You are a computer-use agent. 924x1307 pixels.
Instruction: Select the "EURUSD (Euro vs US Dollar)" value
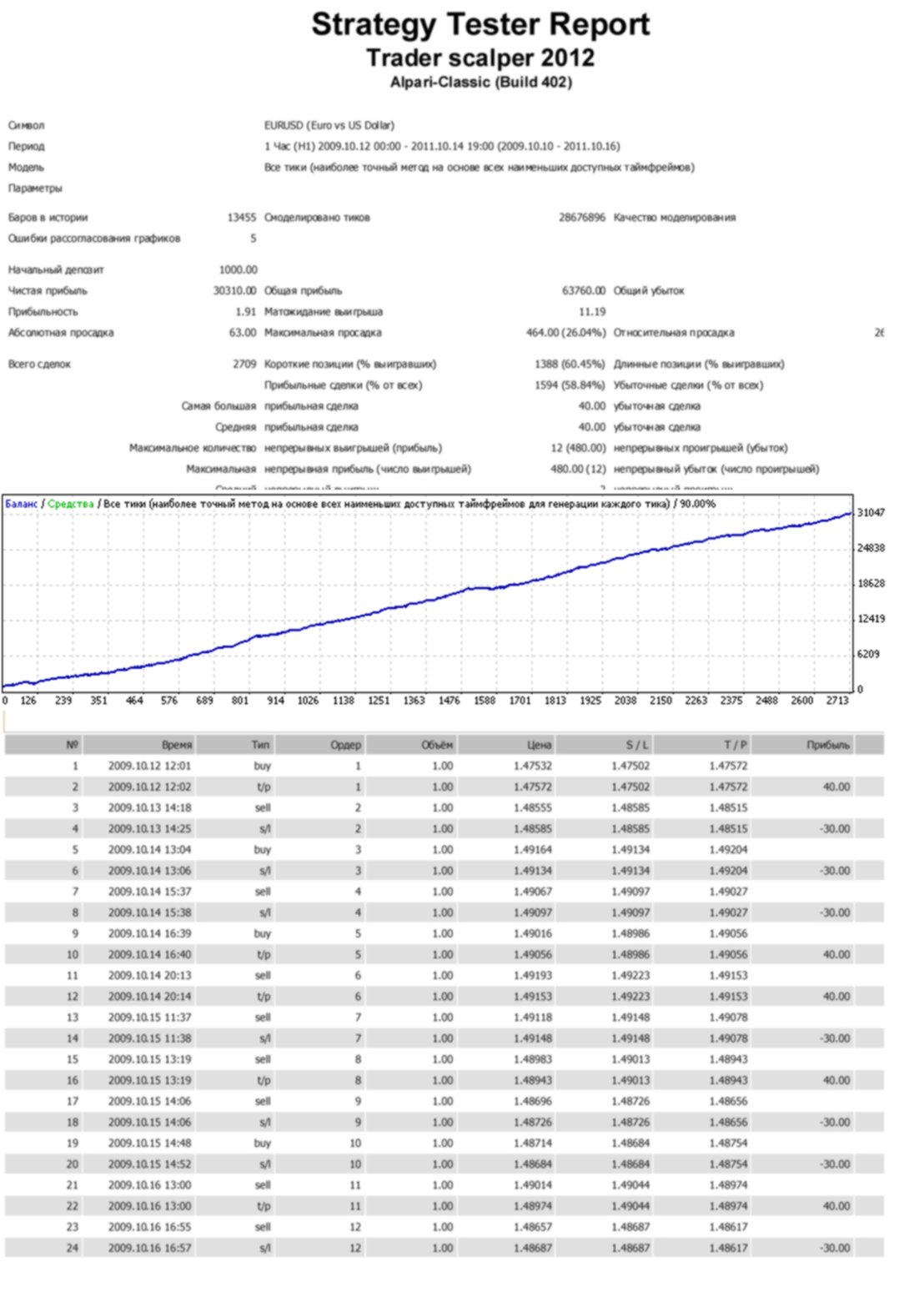pos(329,126)
